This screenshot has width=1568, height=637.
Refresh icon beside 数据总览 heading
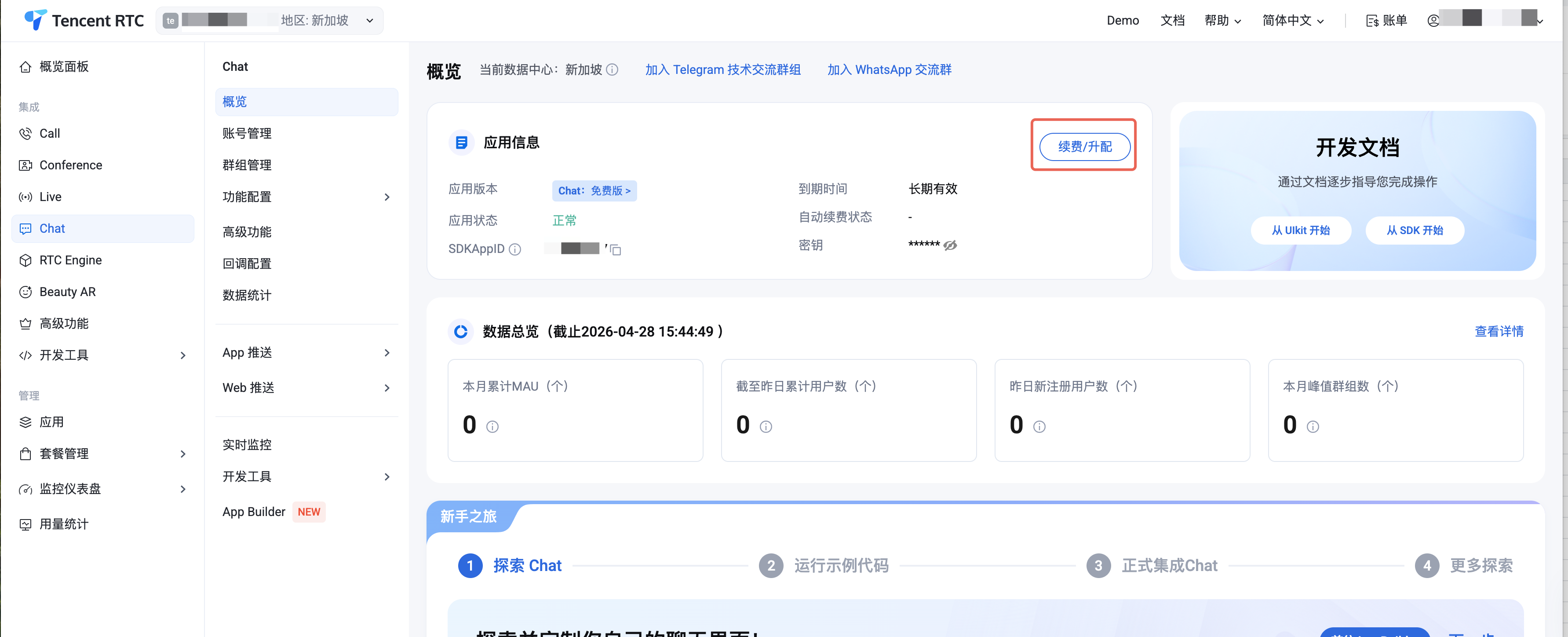pos(461,331)
